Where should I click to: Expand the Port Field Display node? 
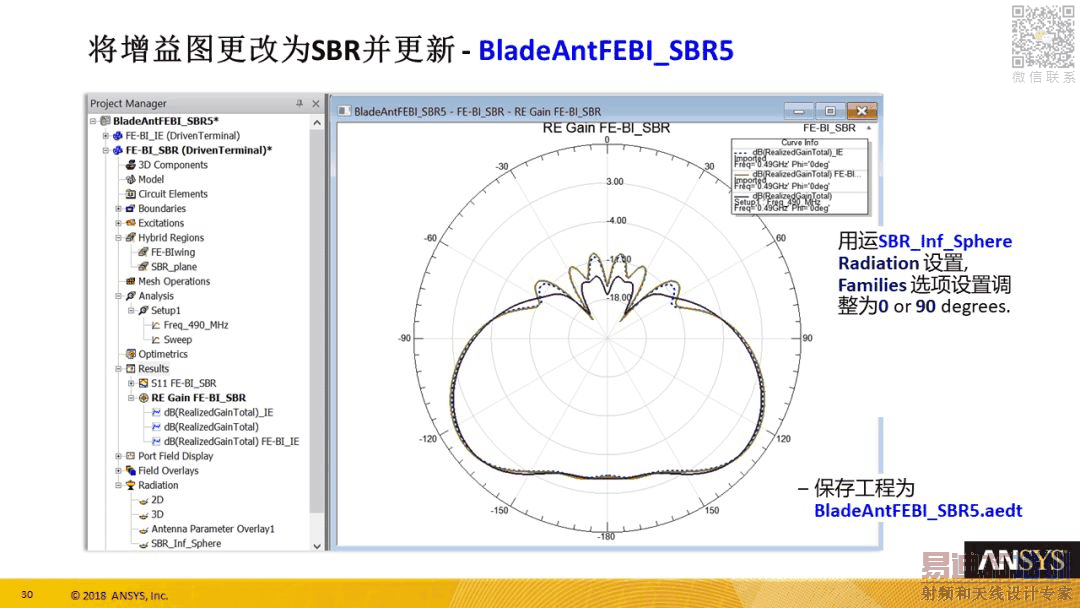(x=118, y=456)
